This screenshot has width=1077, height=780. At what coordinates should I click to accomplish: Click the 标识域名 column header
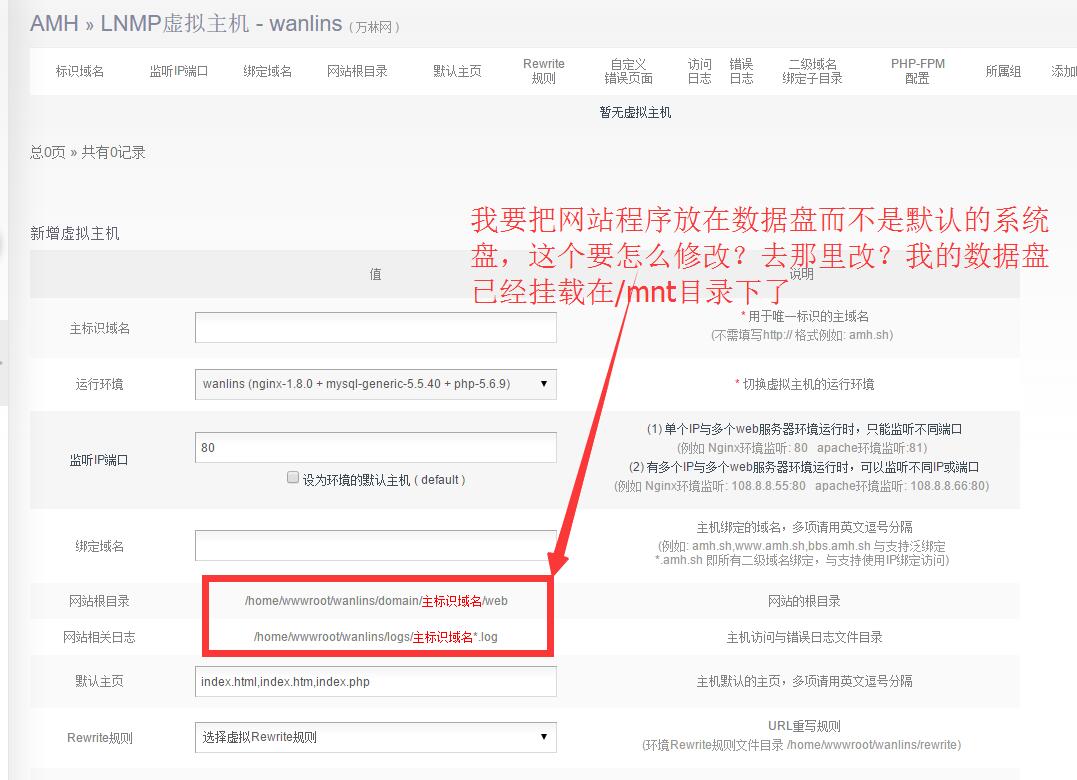point(80,71)
